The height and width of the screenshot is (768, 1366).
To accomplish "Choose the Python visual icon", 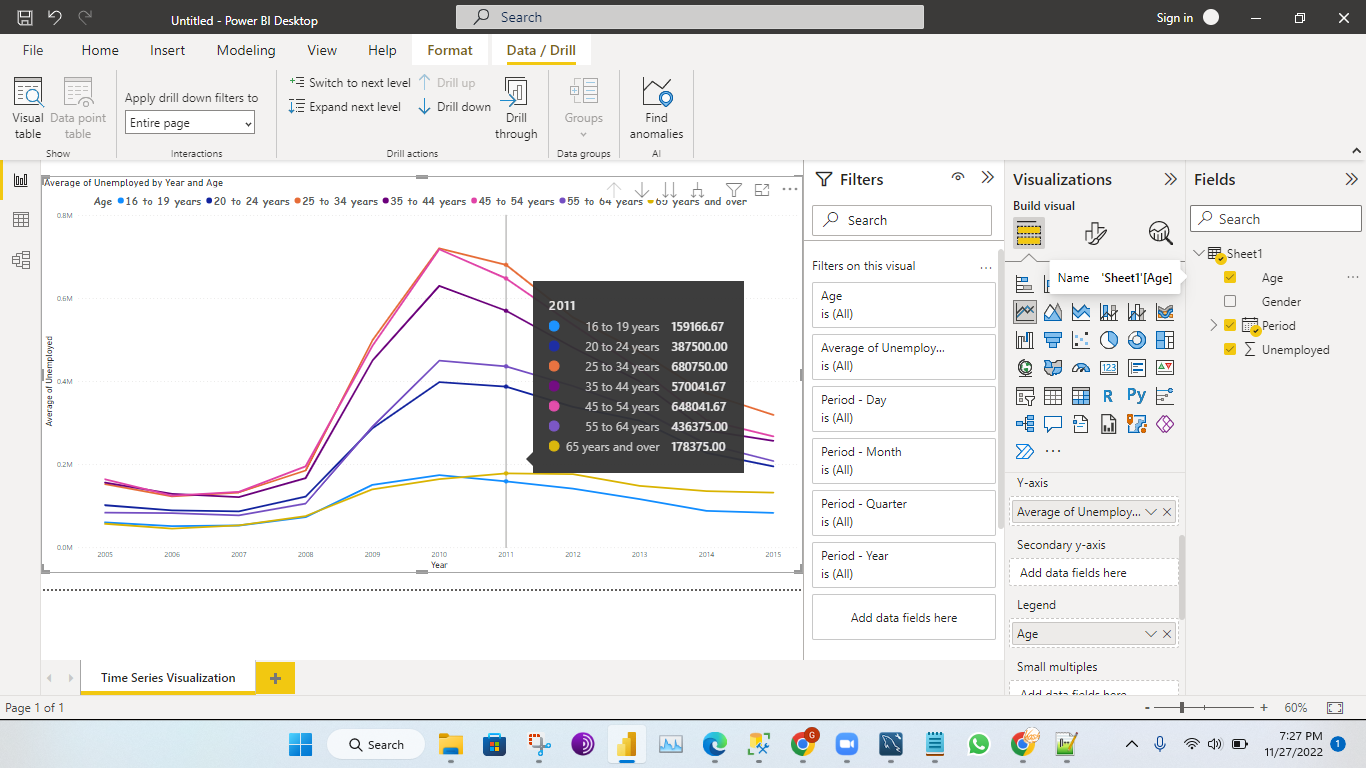I will coord(1136,395).
